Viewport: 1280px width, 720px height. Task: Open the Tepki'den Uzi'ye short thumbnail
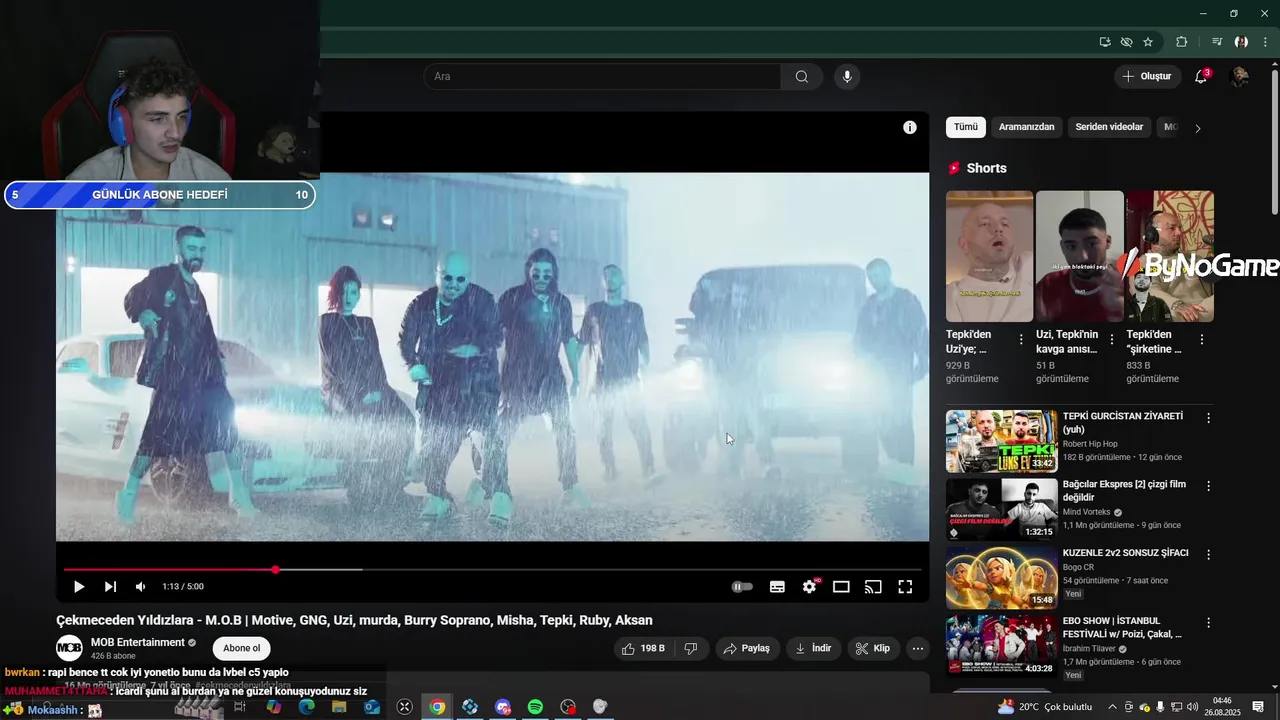(x=989, y=256)
